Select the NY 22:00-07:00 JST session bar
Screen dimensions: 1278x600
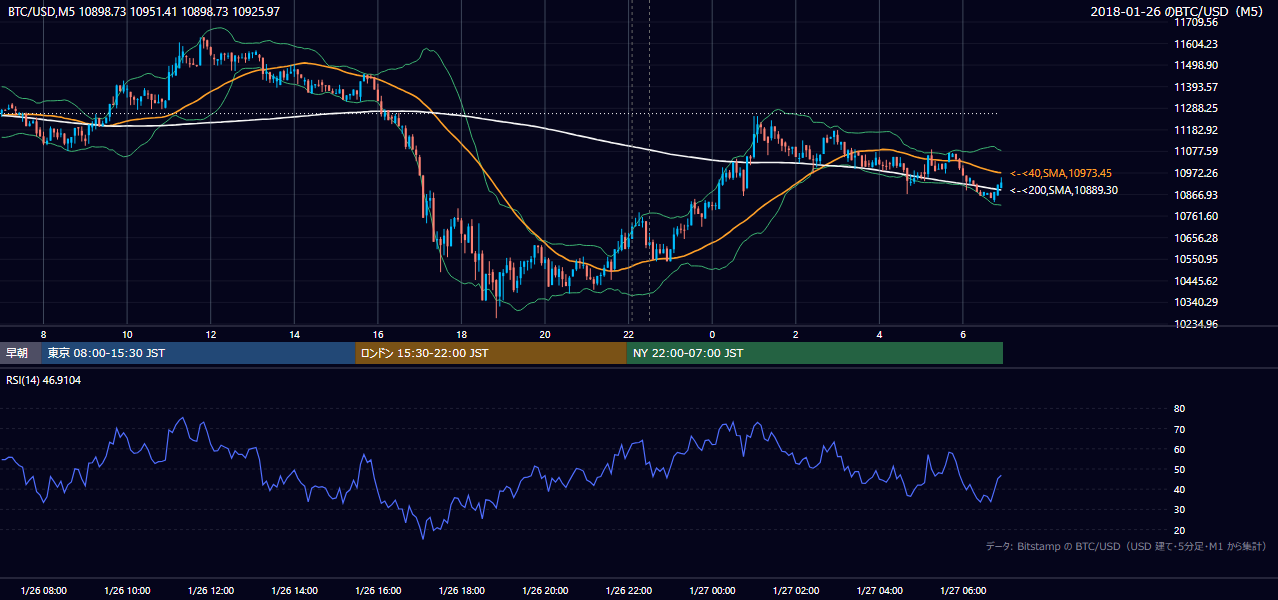click(815, 353)
